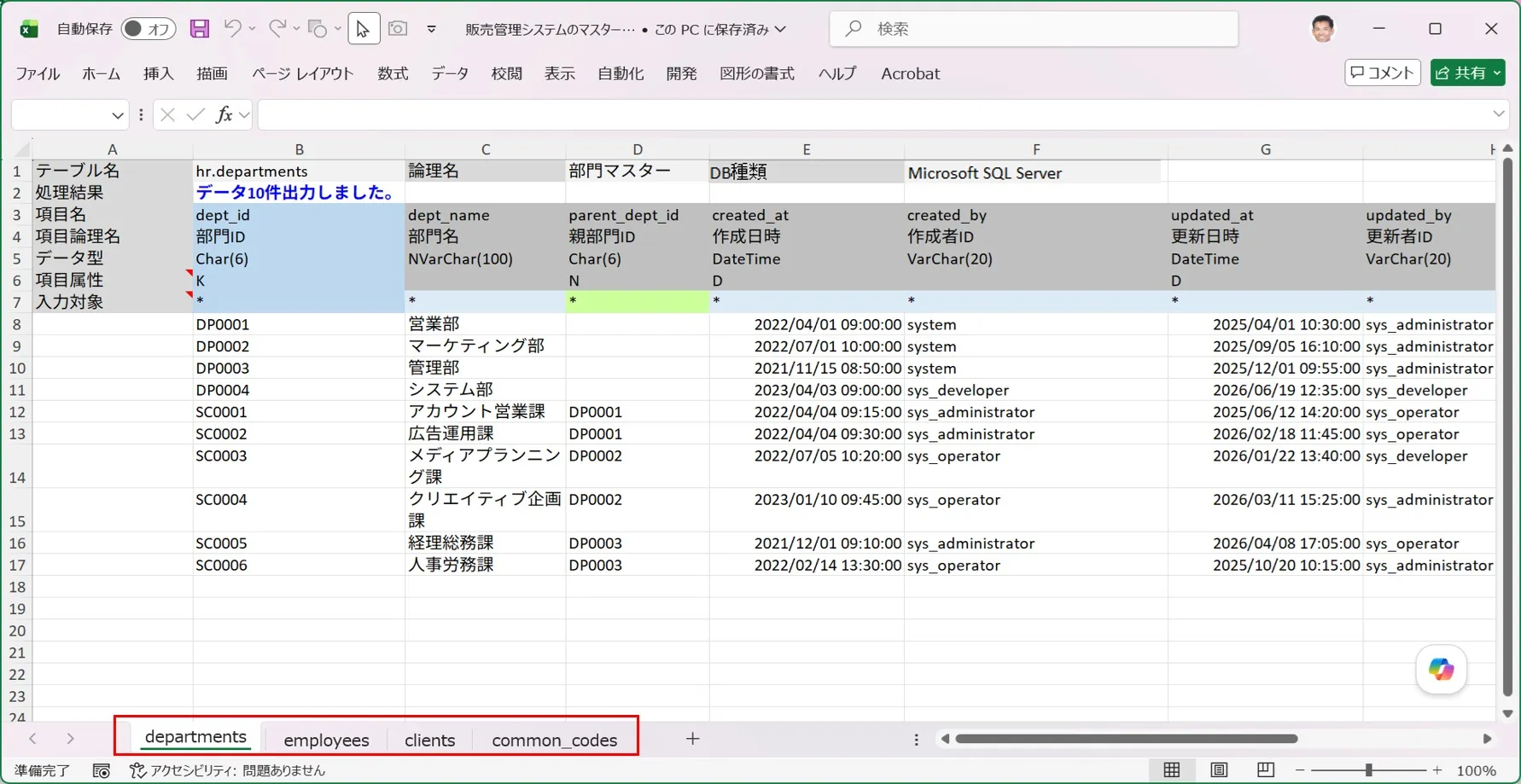Click the zoom in plus icon
Screen dimensions: 1521x784
1437,770
